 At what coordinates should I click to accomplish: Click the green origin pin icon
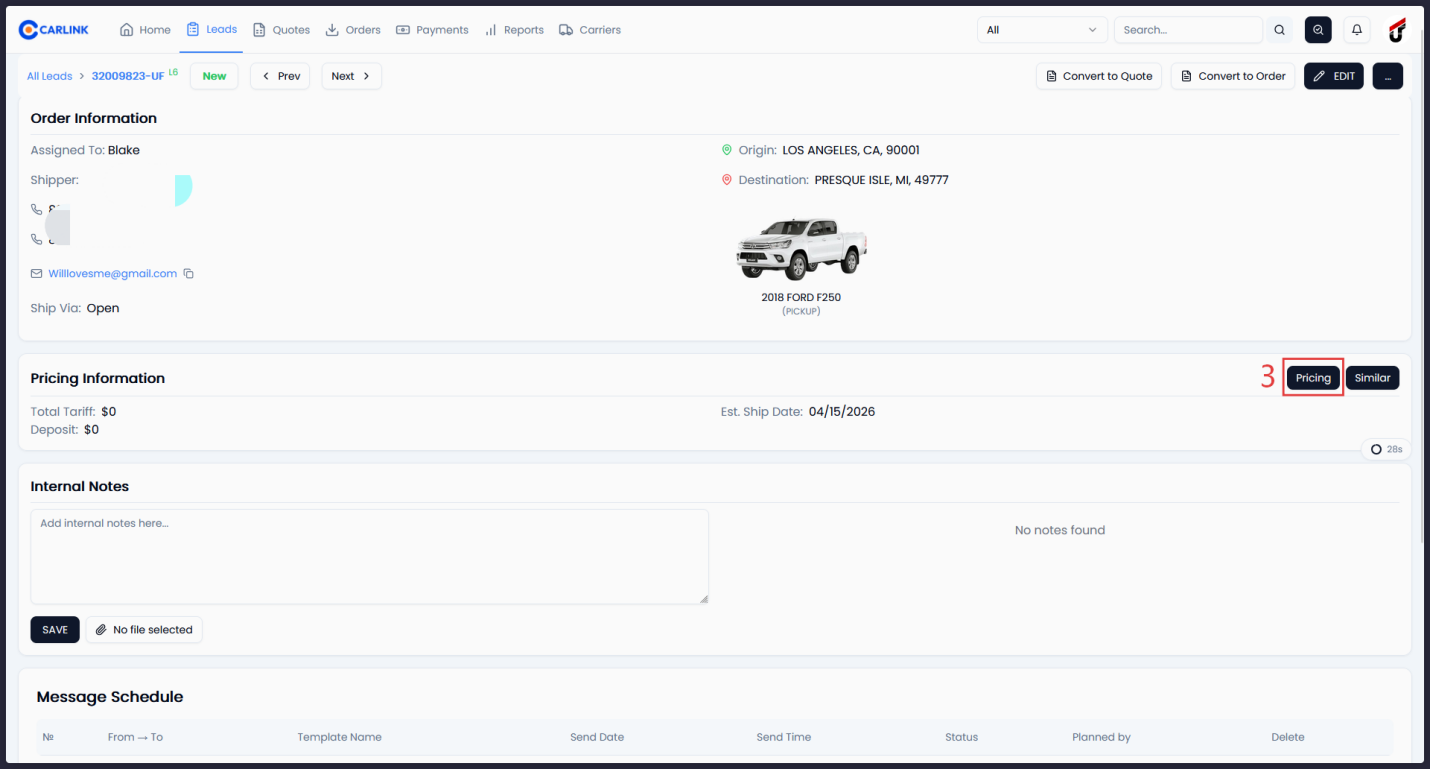(728, 149)
